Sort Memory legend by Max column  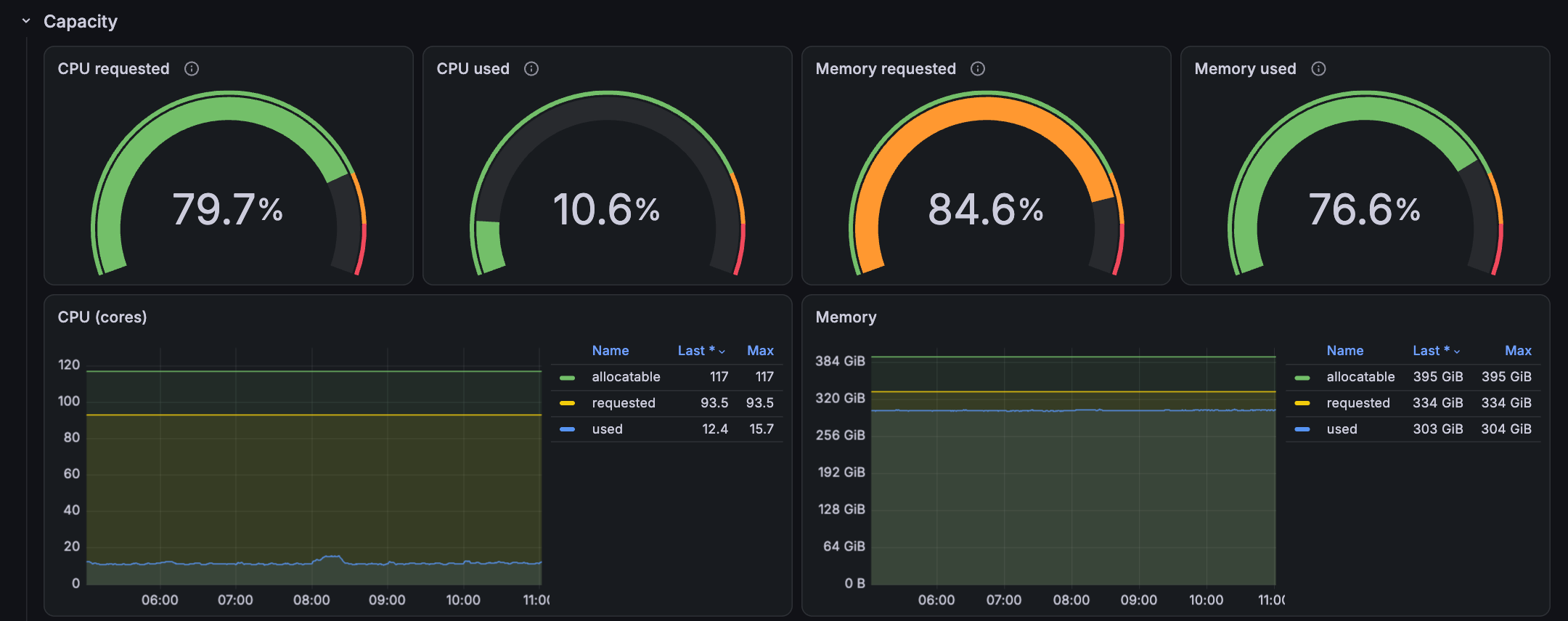tap(1518, 351)
